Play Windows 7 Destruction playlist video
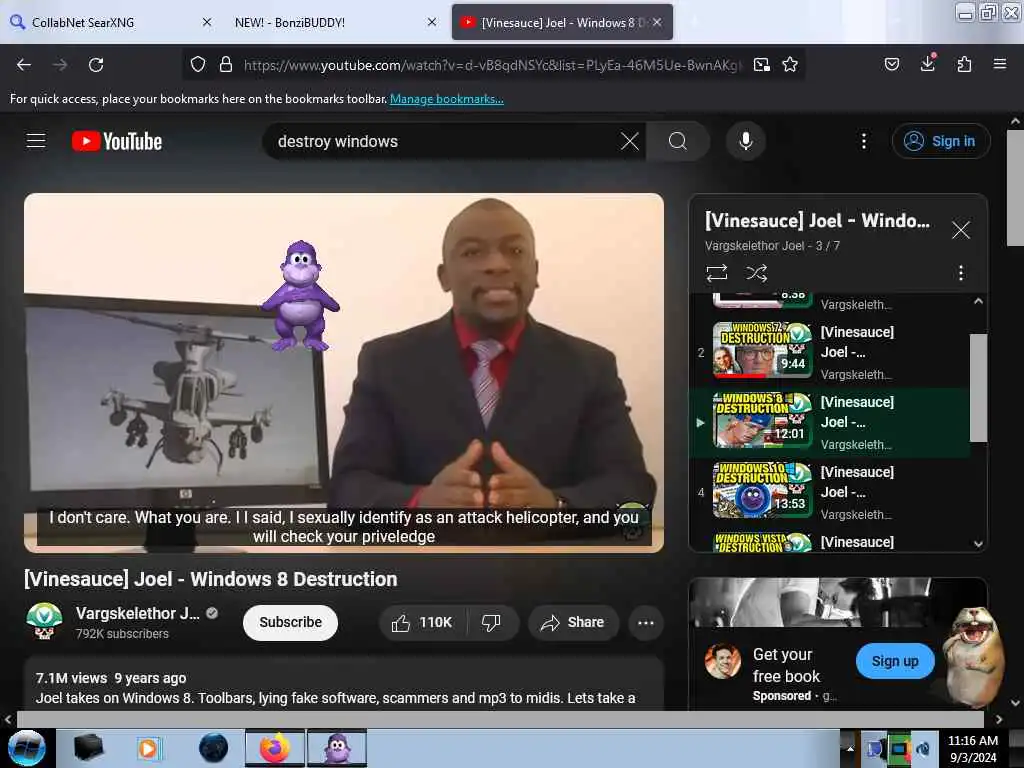The image size is (1024, 768). click(x=829, y=353)
